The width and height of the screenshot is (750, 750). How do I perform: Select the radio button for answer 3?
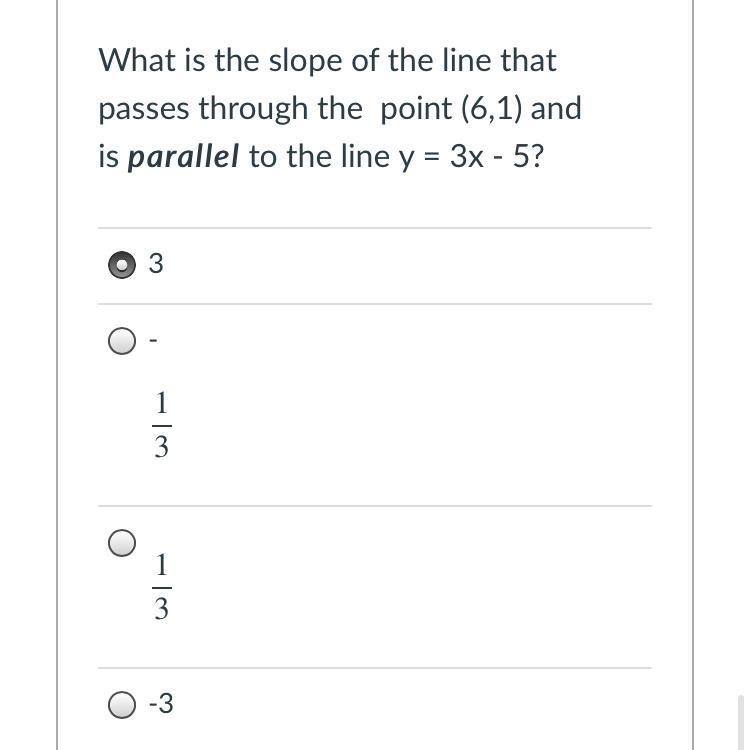122,265
